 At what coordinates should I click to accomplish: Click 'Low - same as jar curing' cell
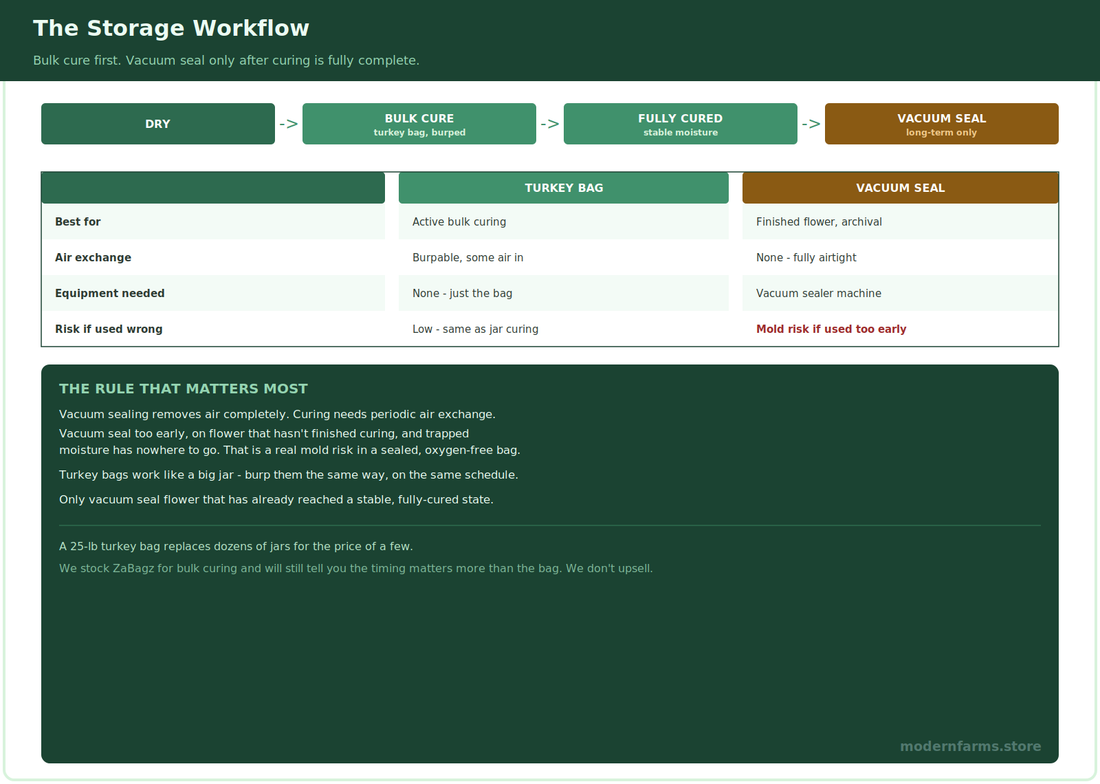click(x=563, y=329)
